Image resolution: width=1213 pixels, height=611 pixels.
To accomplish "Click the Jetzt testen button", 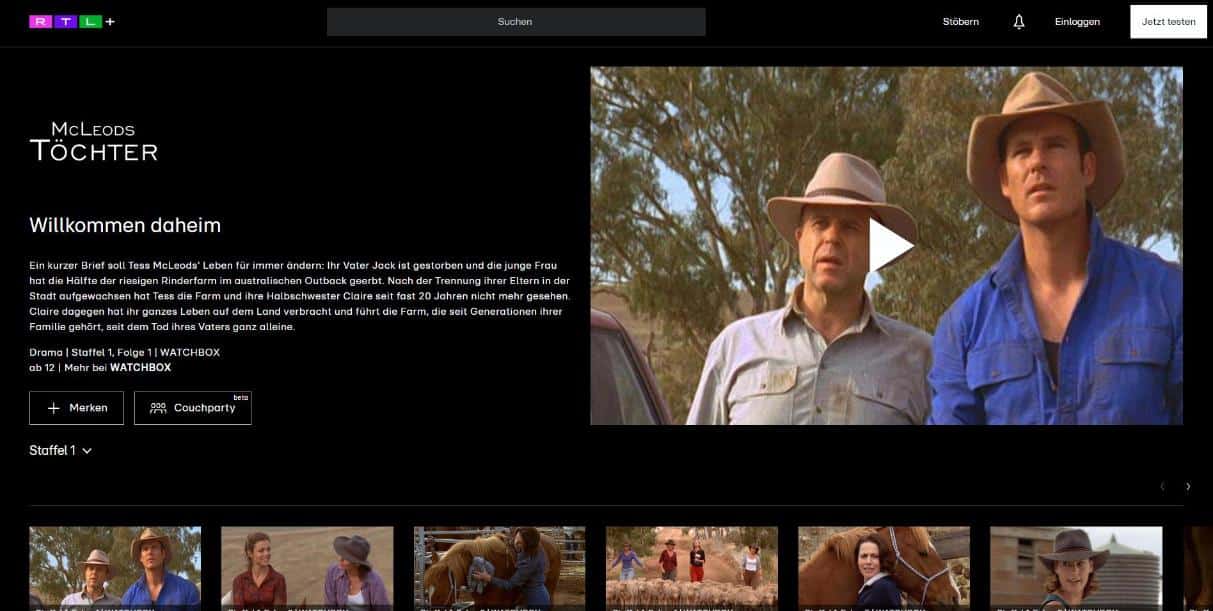I will point(1168,22).
